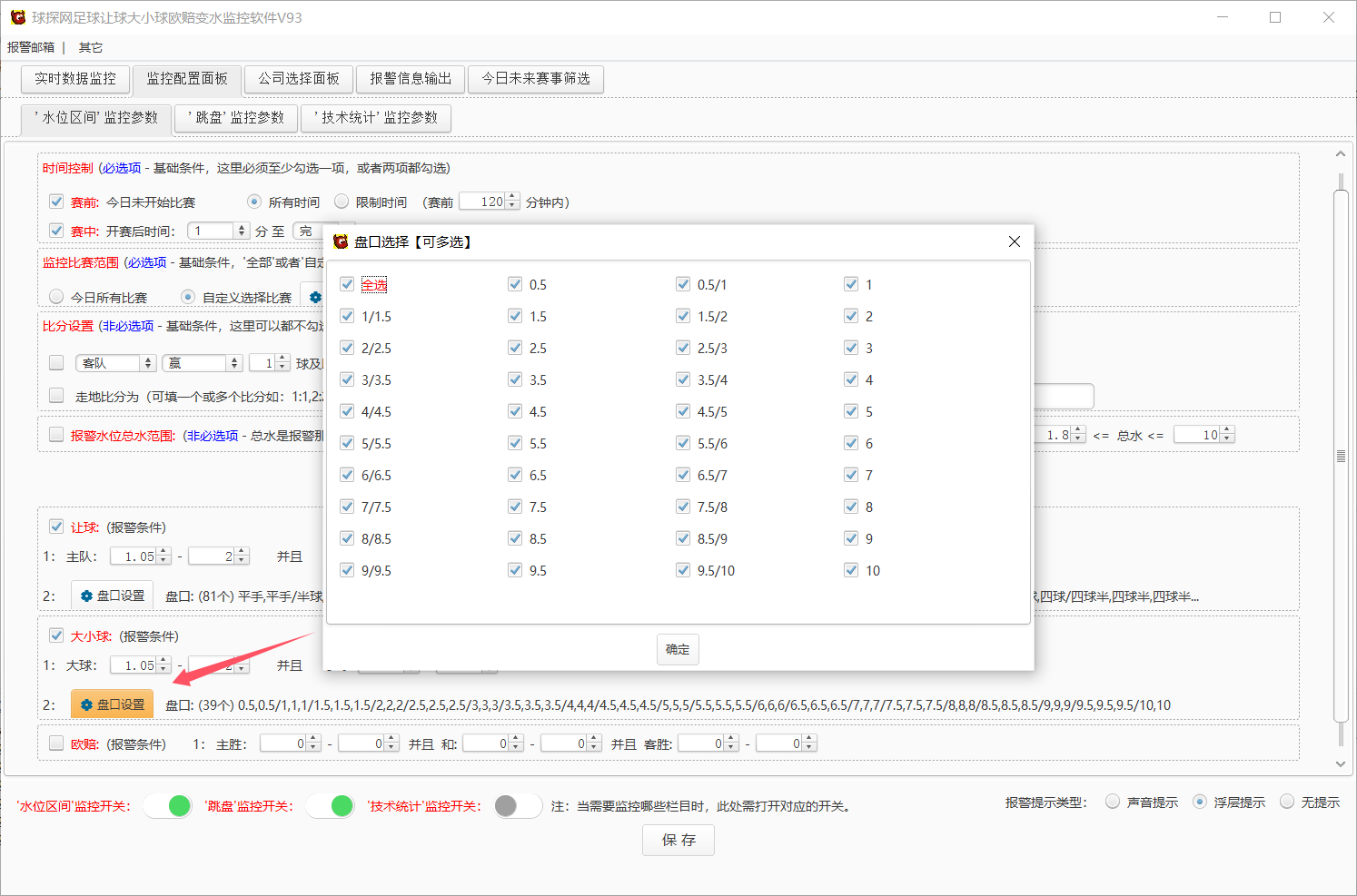Uncheck handicap 0.5 checkbox
Image resolution: width=1357 pixels, height=896 pixels.
pos(515,284)
